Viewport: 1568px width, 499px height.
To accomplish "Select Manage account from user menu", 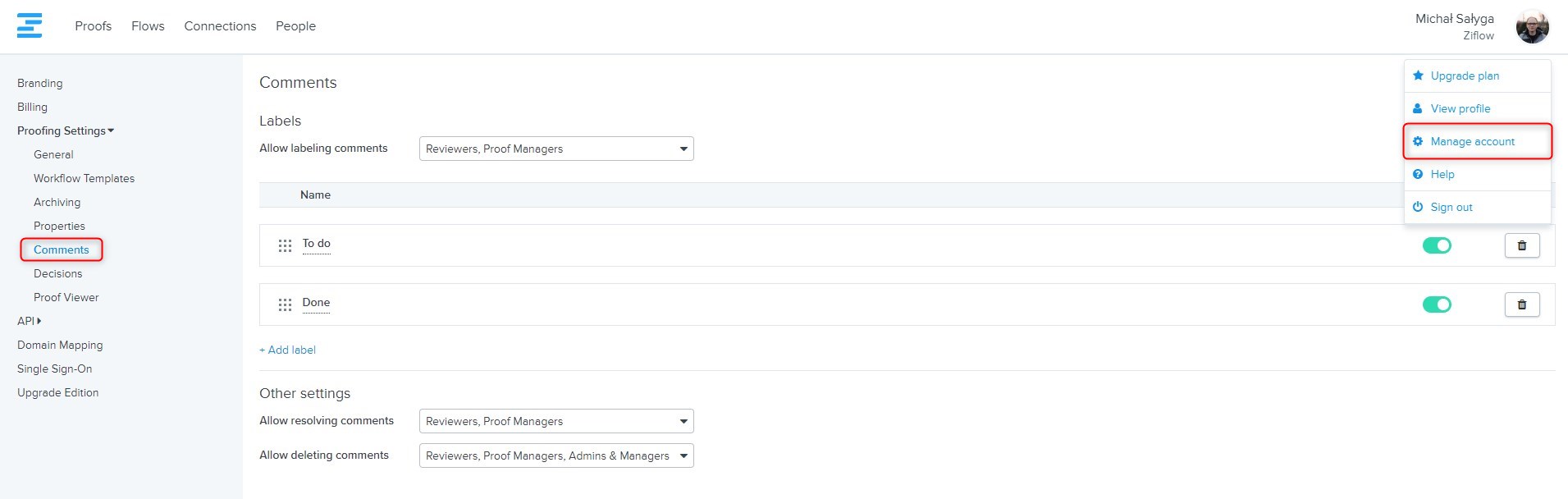I will tap(1472, 141).
